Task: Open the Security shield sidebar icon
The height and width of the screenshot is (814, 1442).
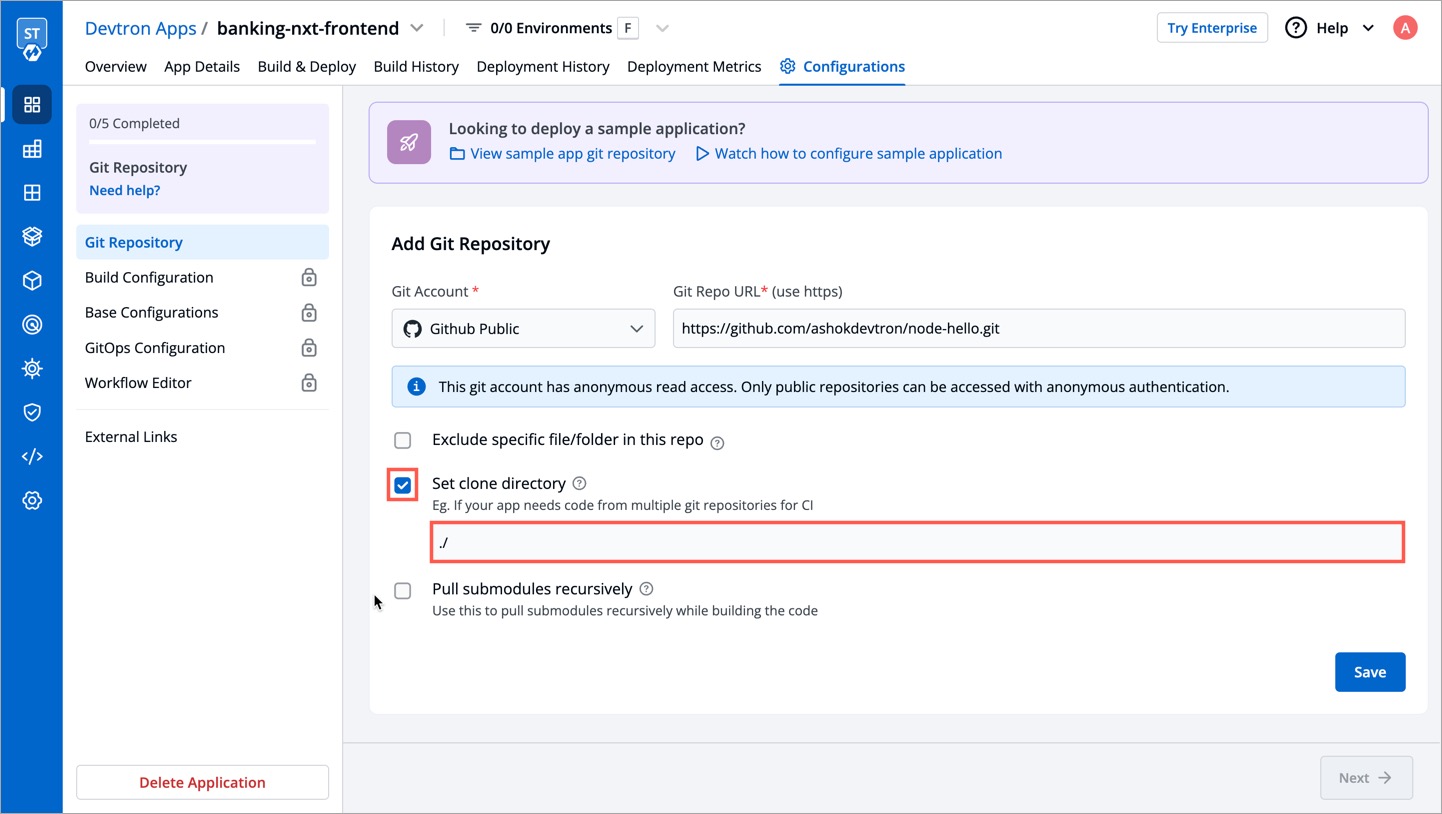Action: (x=32, y=412)
